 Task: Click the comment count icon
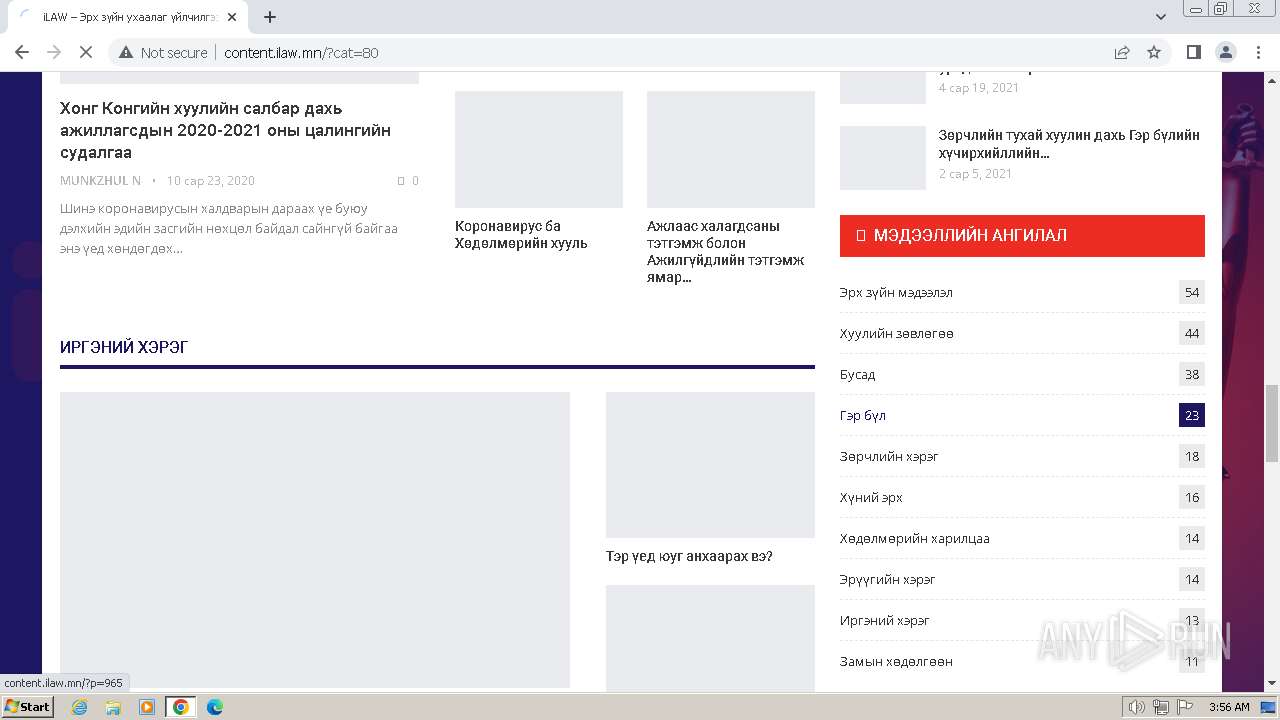pyautogui.click(x=401, y=181)
